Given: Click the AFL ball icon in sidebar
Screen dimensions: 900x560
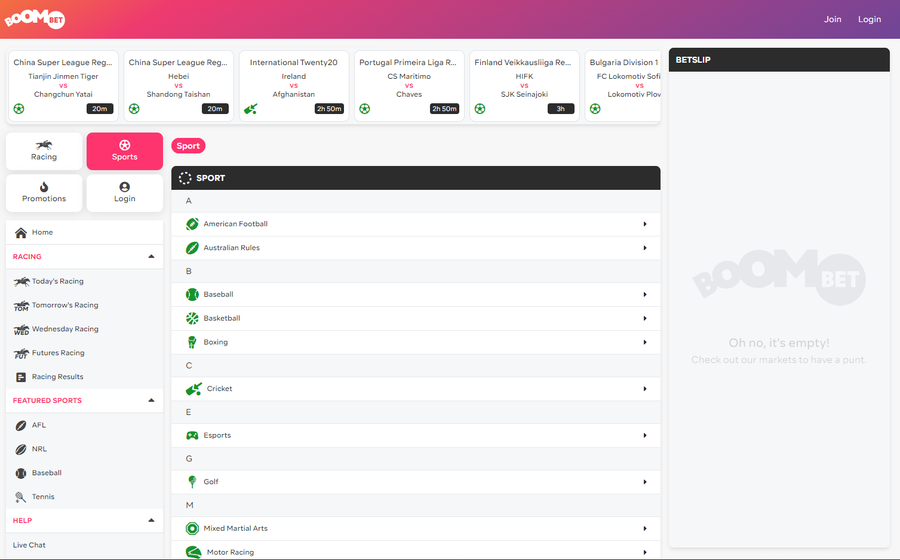Looking at the screenshot, I should [x=21, y=425].
